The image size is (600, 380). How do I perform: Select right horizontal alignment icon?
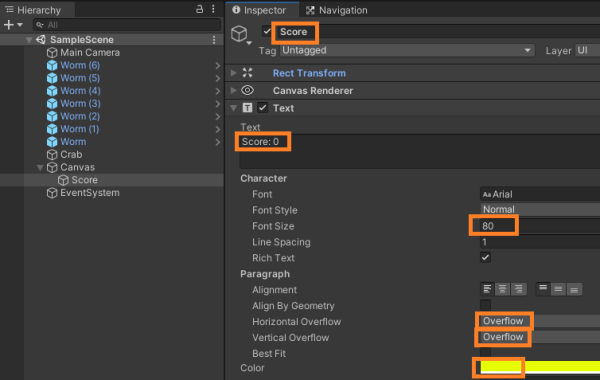coord(518,289)
